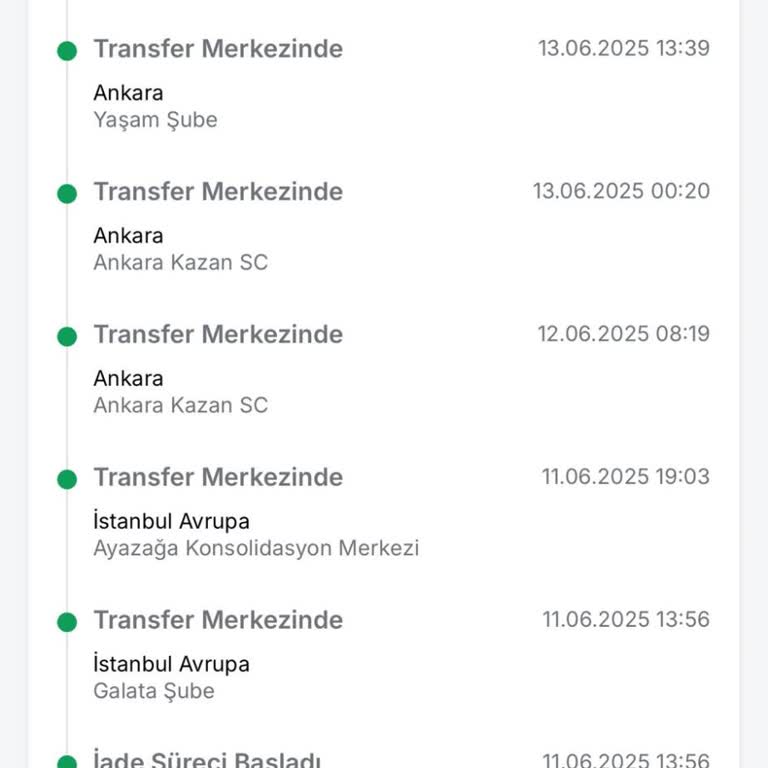768x768 pixels.
Task: Click the green status dot dated 12.06.2025 08:19
Action: pos(67,337)
